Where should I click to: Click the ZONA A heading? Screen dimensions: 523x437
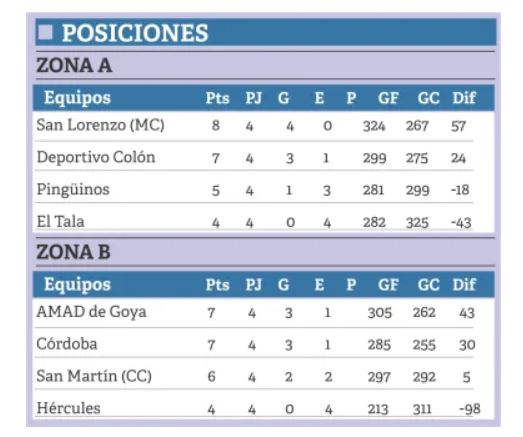point(74,65)
